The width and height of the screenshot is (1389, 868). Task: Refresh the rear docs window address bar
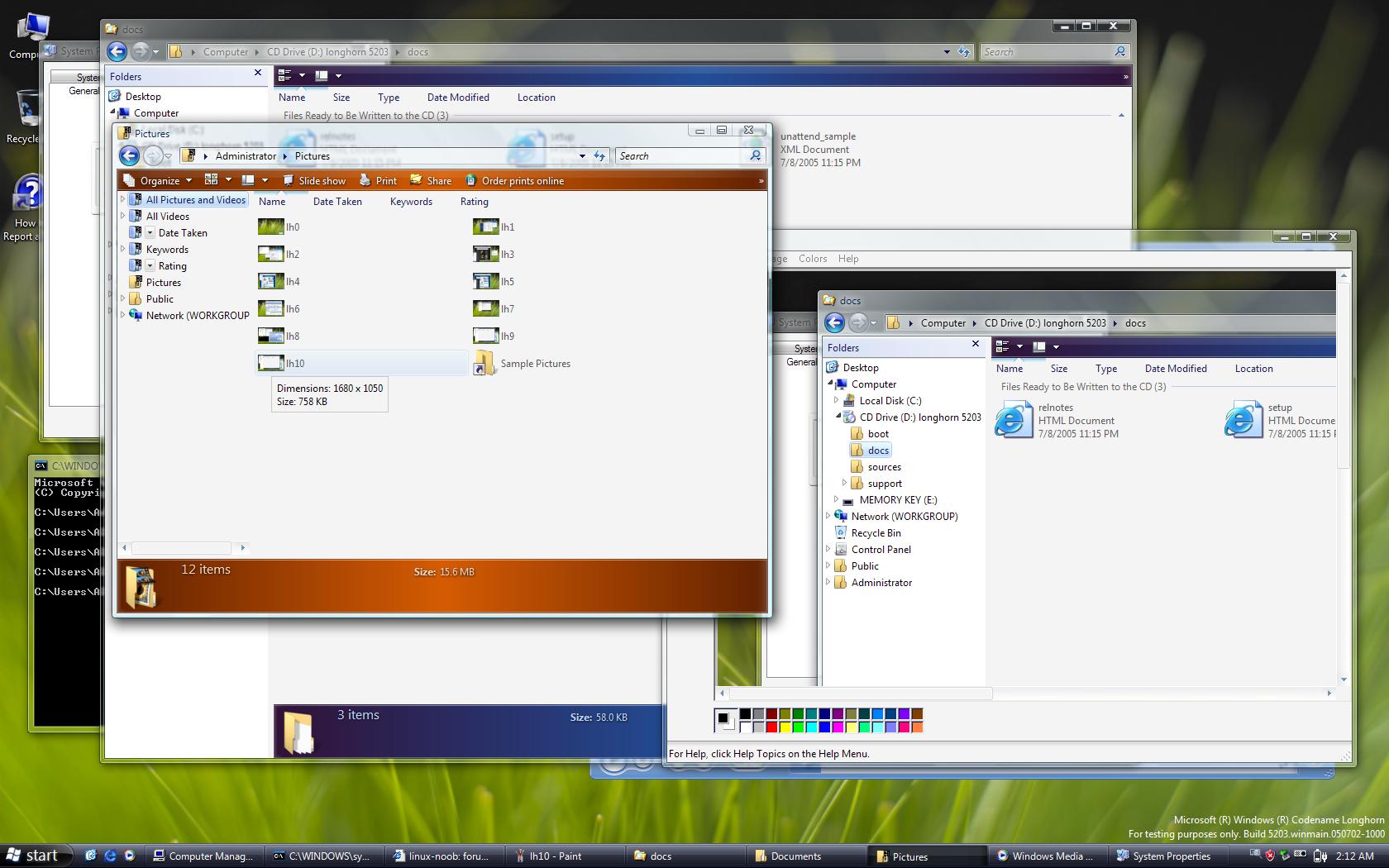[x=964, y=51]
